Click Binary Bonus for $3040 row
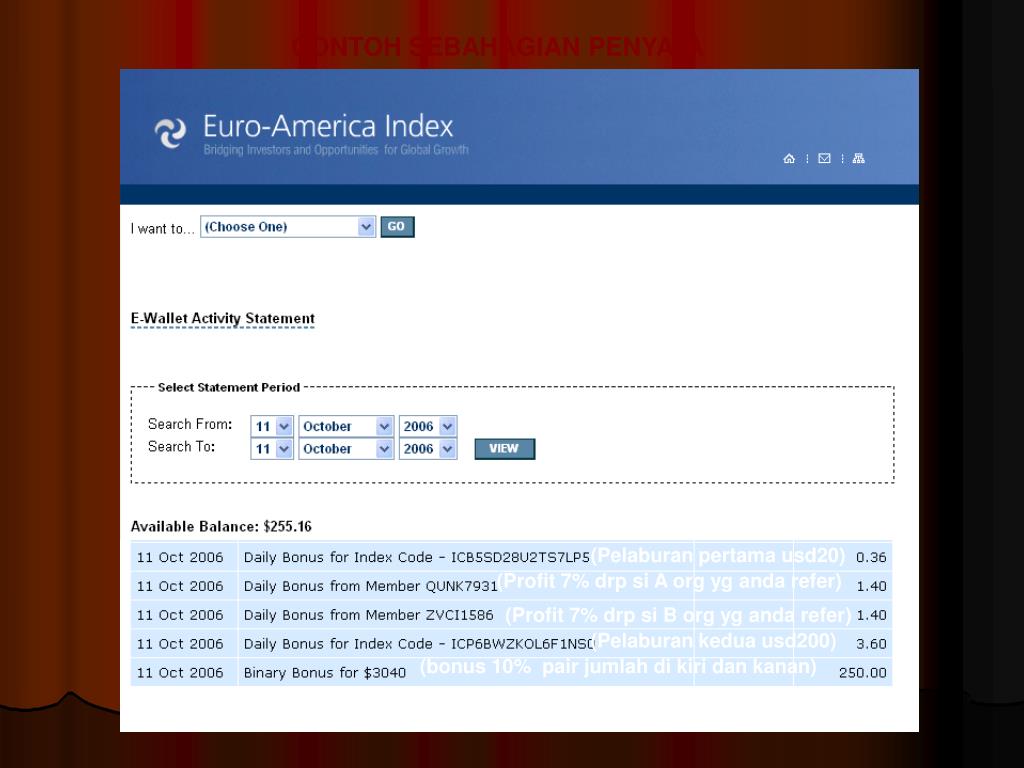The height and width of the screenshot is (768, 1024). 511,672
